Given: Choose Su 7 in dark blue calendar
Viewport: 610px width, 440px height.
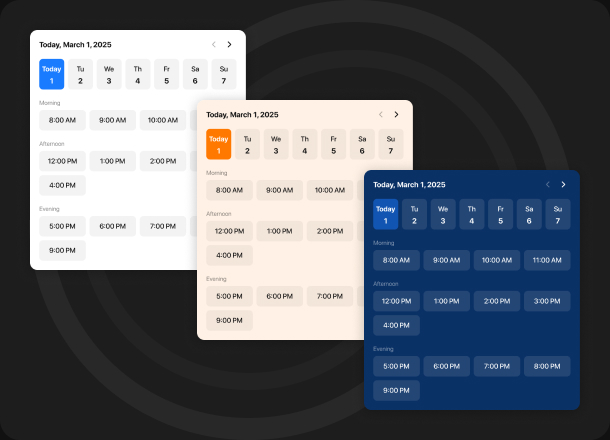Looking at the screenshot, I should click(x=557, y=214).
